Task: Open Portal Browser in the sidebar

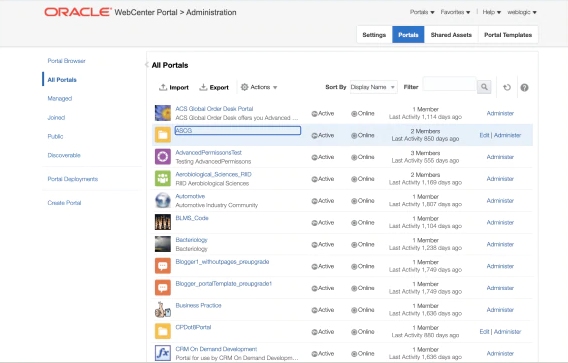Action: [66, 61]
